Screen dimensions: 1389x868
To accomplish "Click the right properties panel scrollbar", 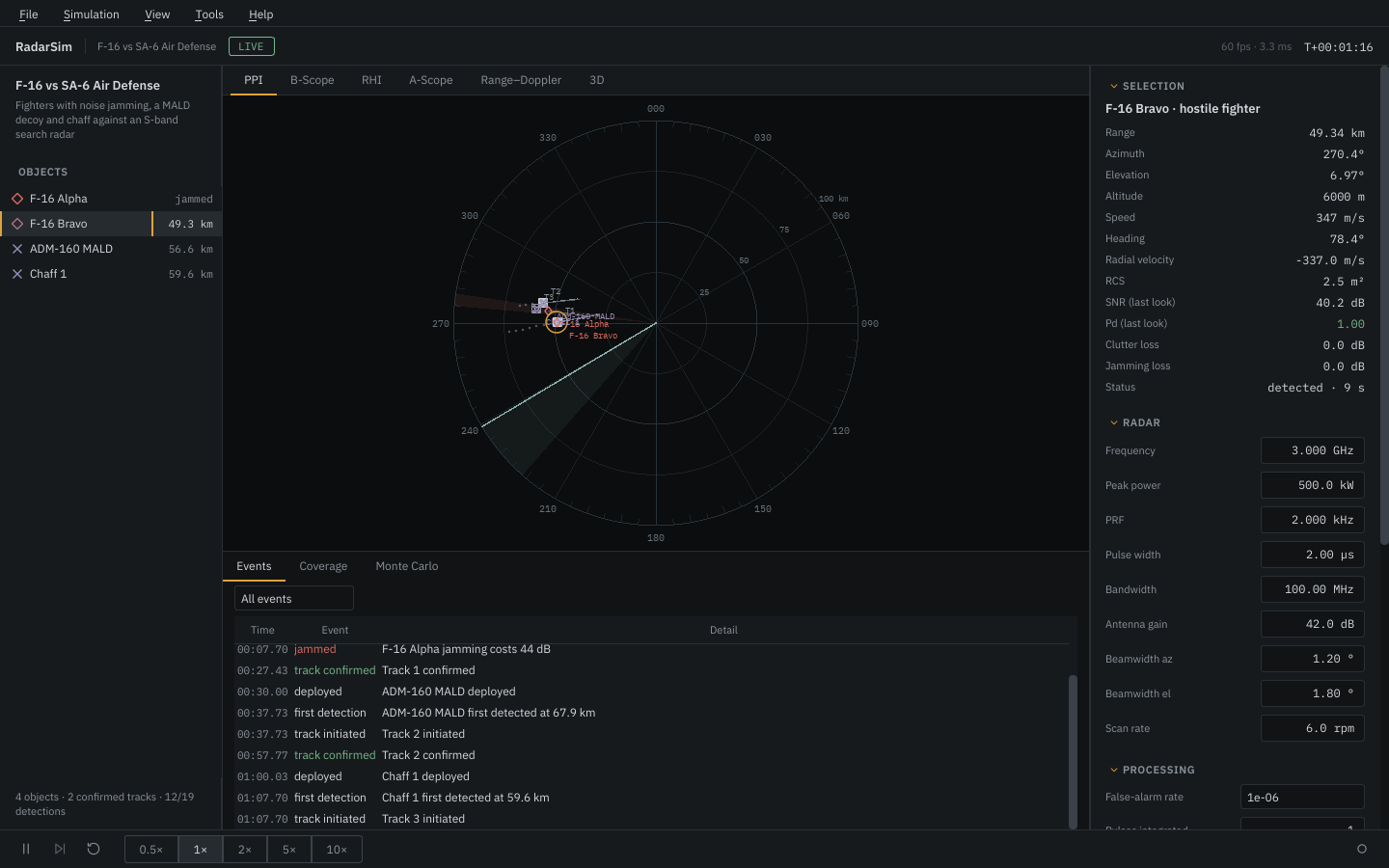I will 1384,304.
